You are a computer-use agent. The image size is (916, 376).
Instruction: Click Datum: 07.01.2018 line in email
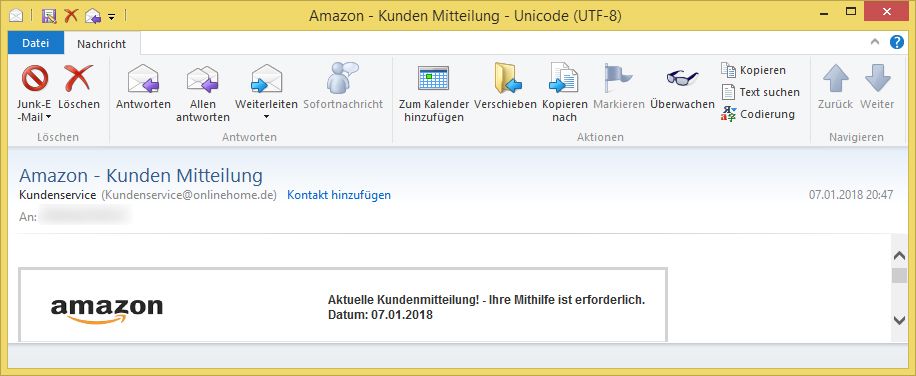380,315
